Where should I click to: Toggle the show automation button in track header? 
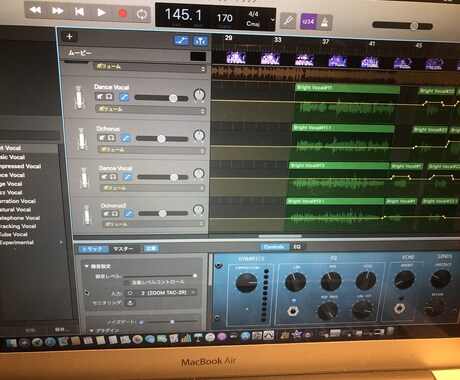click(182, 41)
